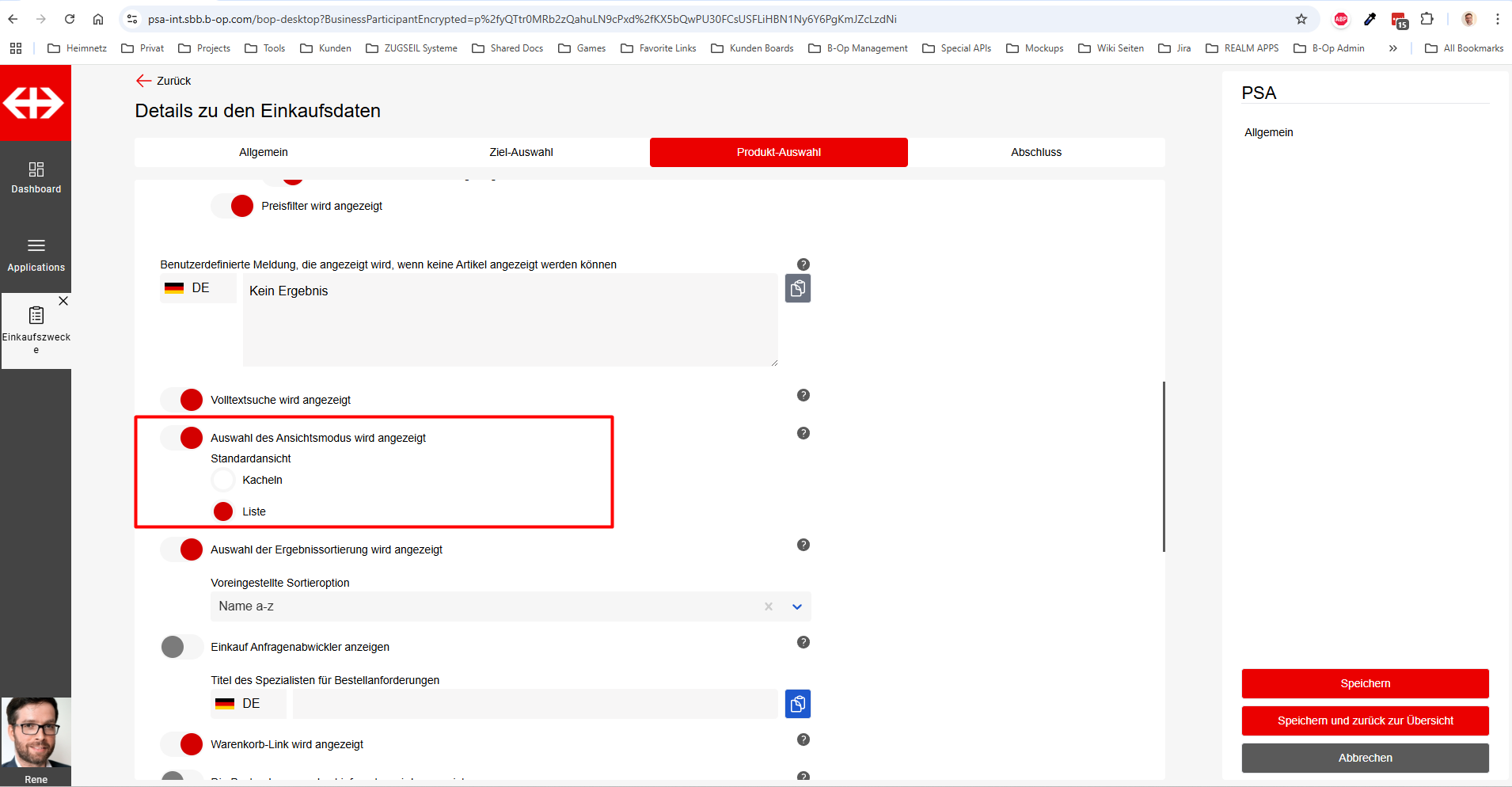Click the Abbrechen button
The height and width of the screenshot is (787, 1512).
tap(1365, 758)
